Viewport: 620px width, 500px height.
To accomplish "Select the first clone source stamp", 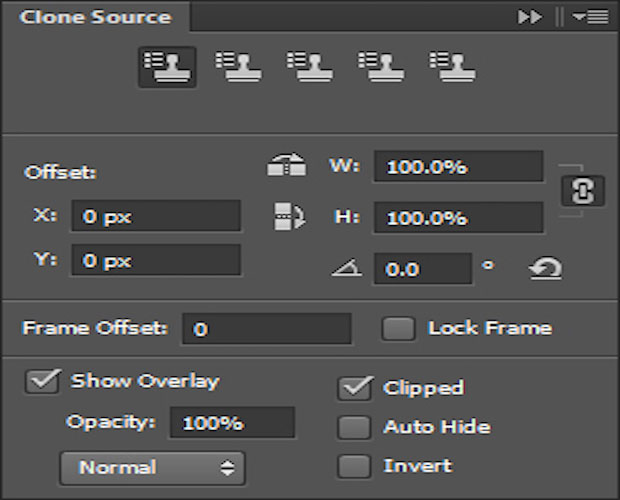I will tap(166, 67).
